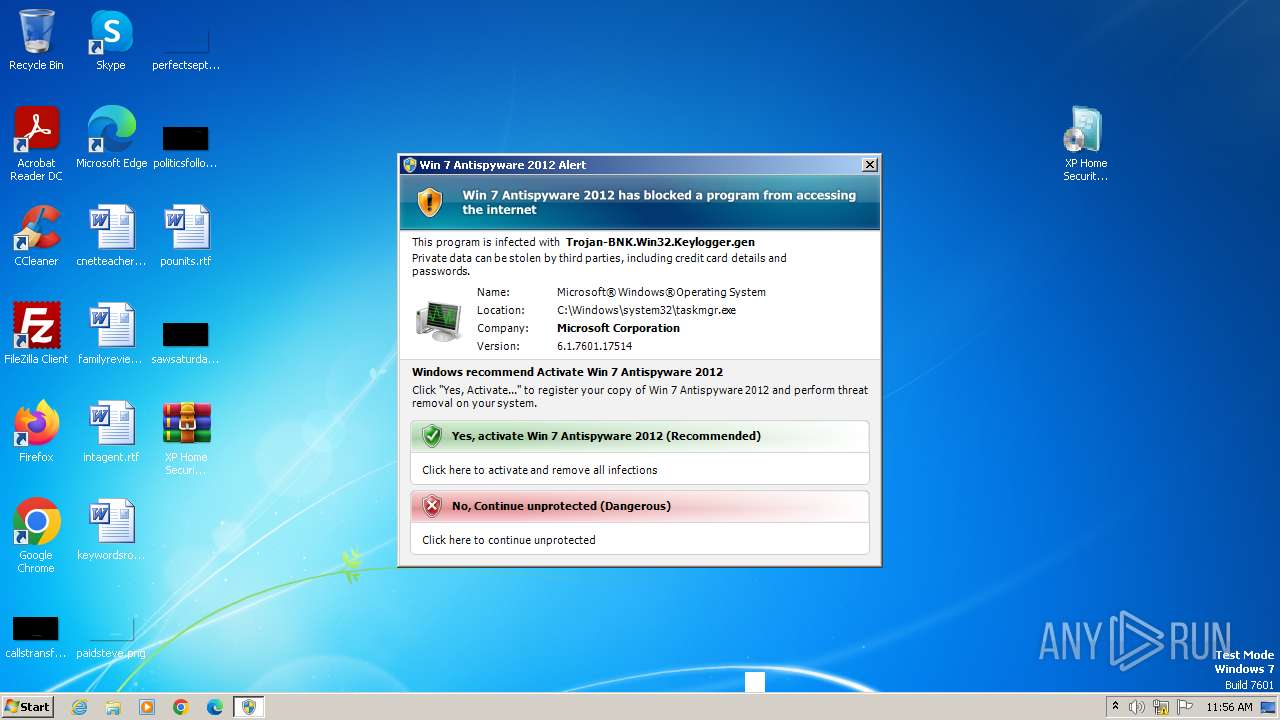This screenshot has width=1280, height=720.
Task: Select the Antispyware shield taskbar item
Action: [249, 707]
